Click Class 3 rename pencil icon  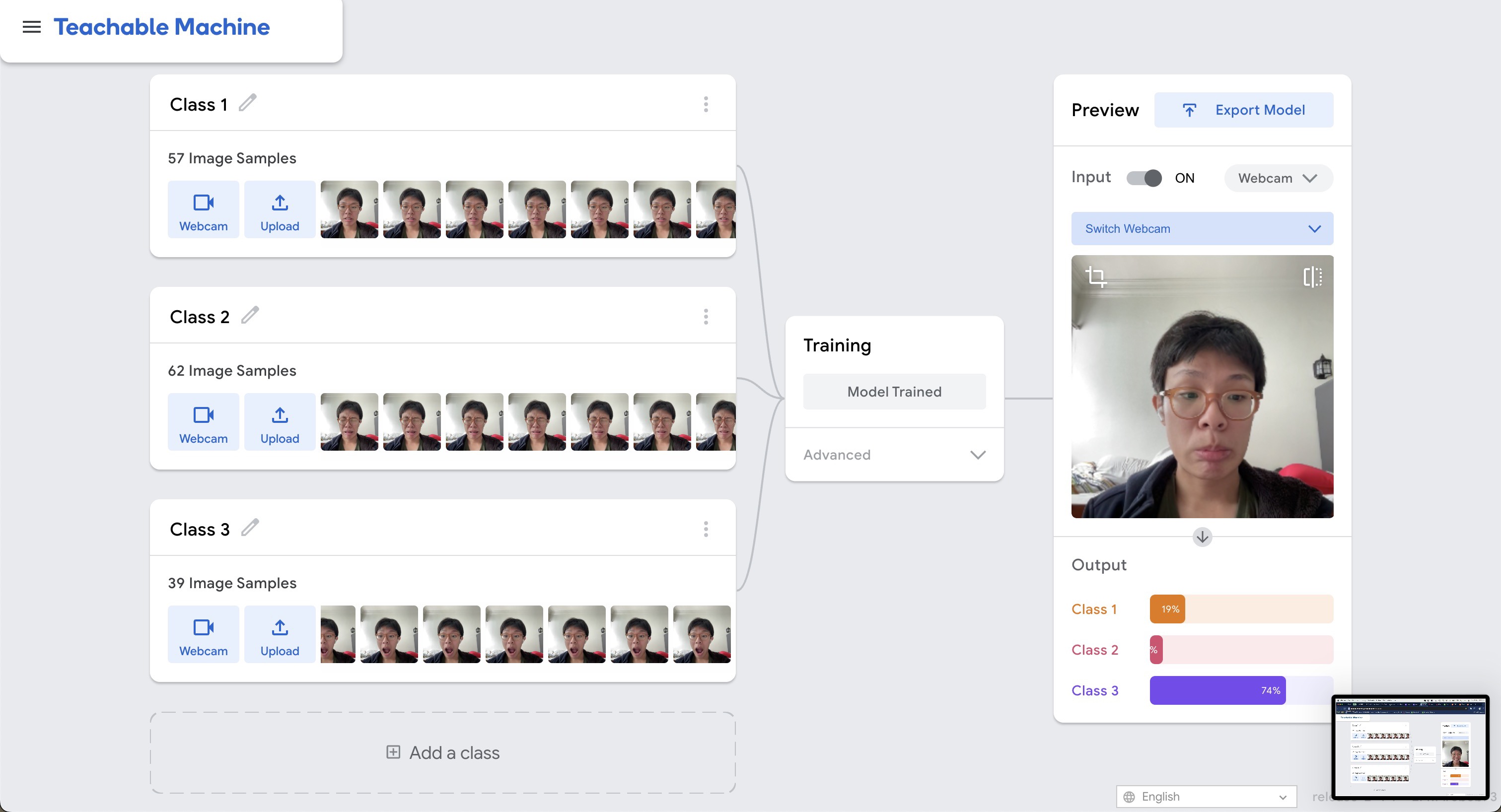[x=250, y=528]
